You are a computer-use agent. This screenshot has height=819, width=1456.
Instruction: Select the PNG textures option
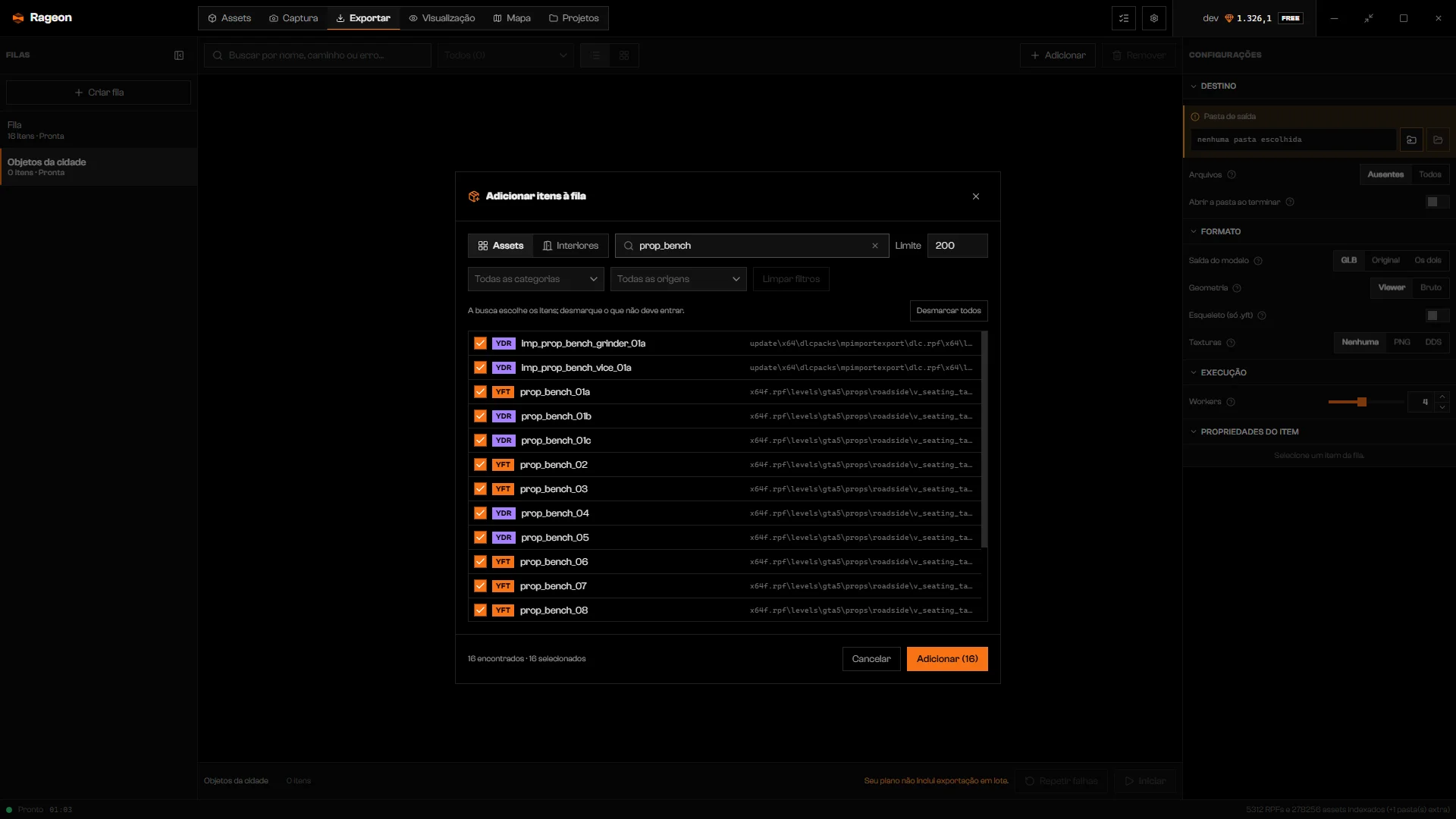coord(1402,343)
